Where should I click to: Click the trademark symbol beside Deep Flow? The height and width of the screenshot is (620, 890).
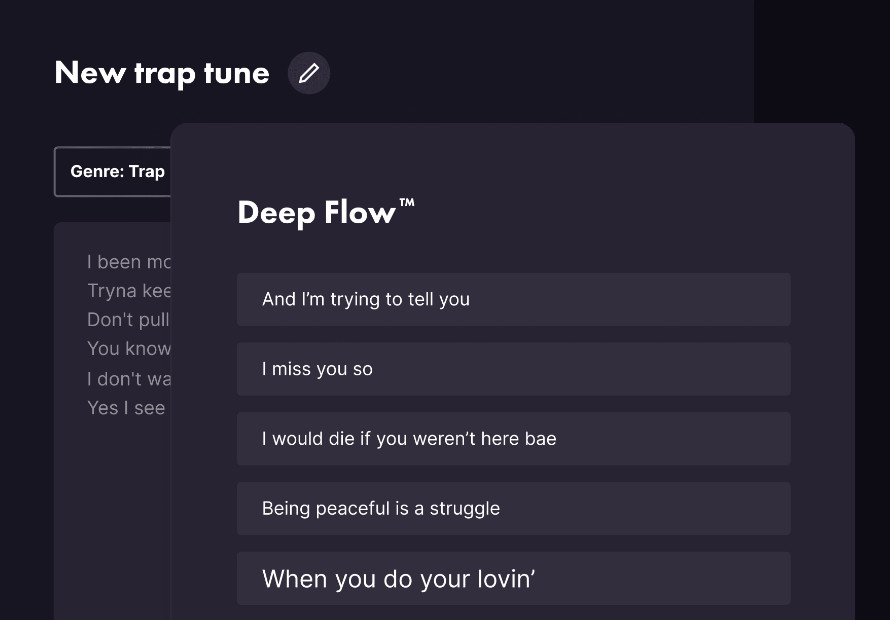point(407,202)
